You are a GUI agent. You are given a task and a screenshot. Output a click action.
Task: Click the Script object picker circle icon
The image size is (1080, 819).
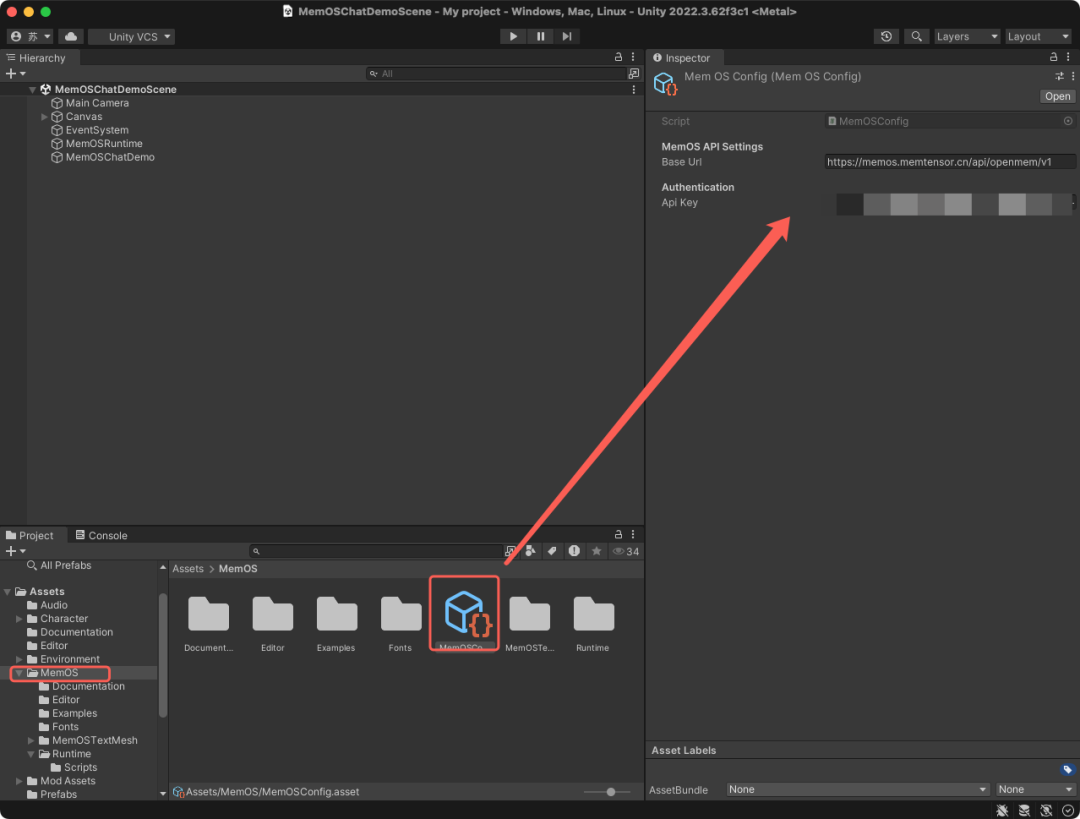click(x=1068, y=121)
